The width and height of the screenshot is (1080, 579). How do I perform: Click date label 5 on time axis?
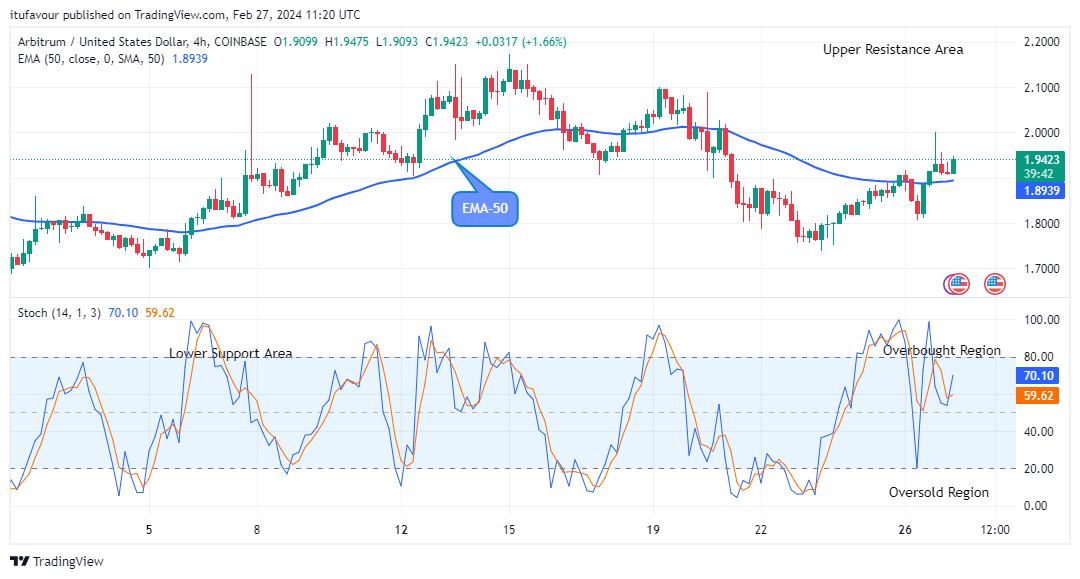[x=149, y=530]
